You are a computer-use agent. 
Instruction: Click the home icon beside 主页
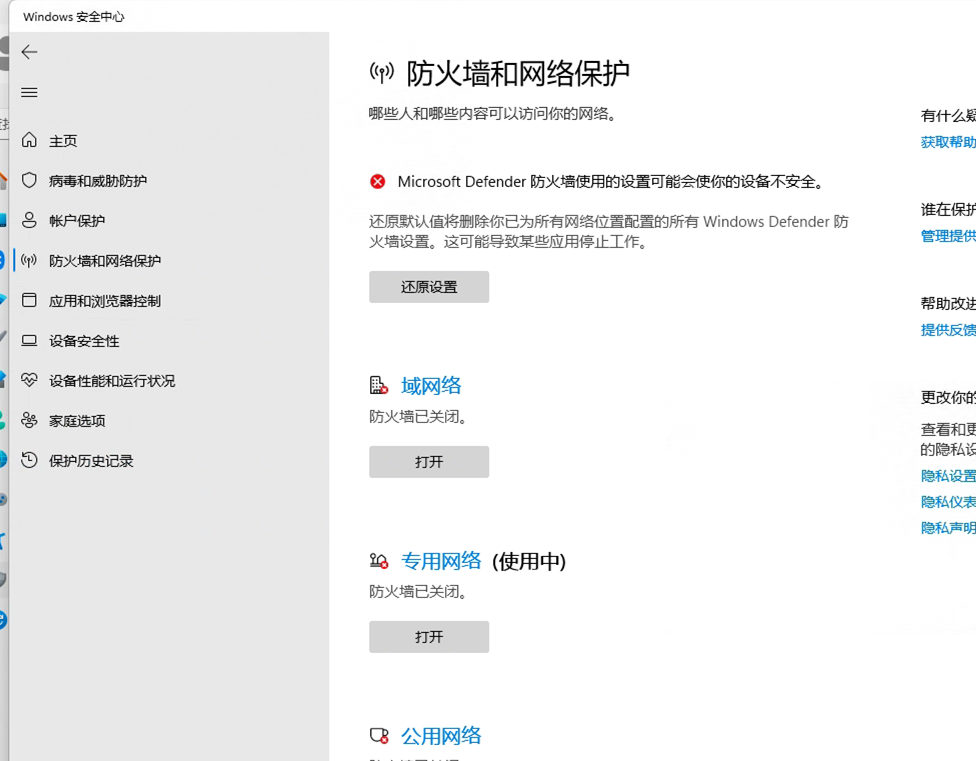(29, 140)
